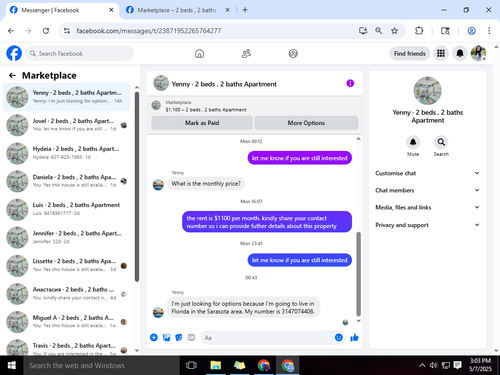500x375 pixels.
Task: Click the Mark as Paid button
Action: [x=202, y=123]
